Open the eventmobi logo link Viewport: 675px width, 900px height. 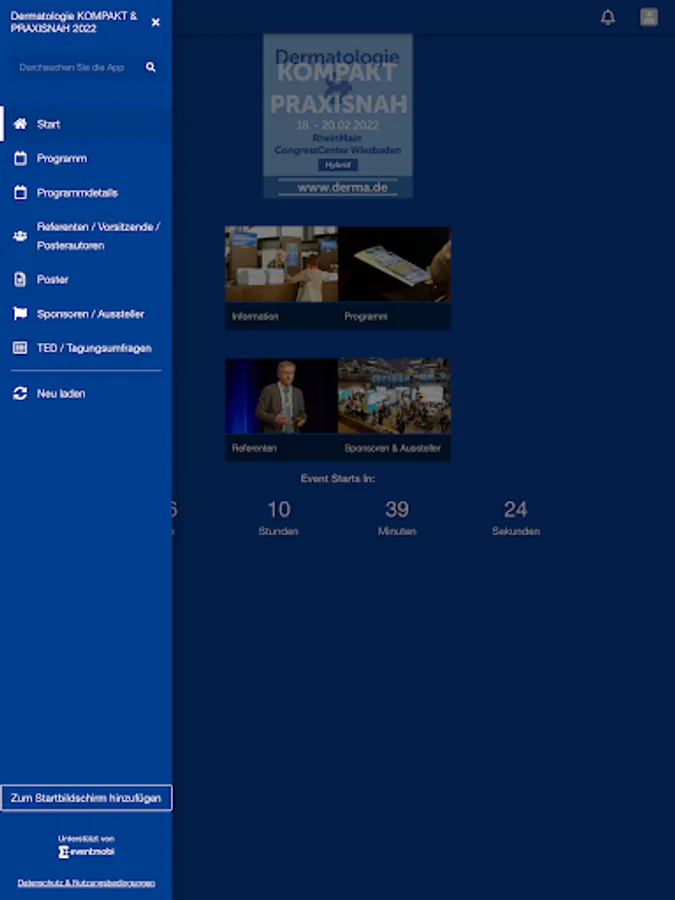click(86, 852)
